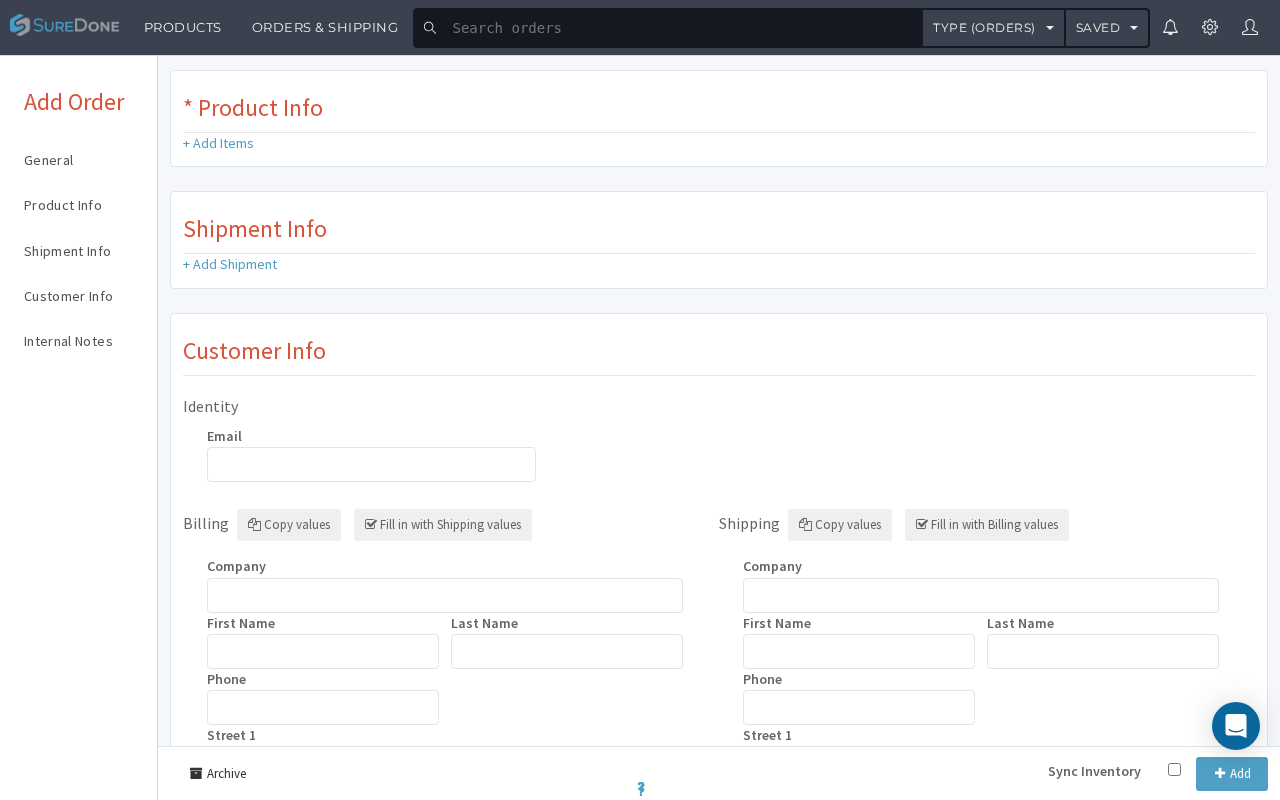The height and width of the screenshot is (800, 1280).
Task: Open the Products menu
Action: point(182,27)
